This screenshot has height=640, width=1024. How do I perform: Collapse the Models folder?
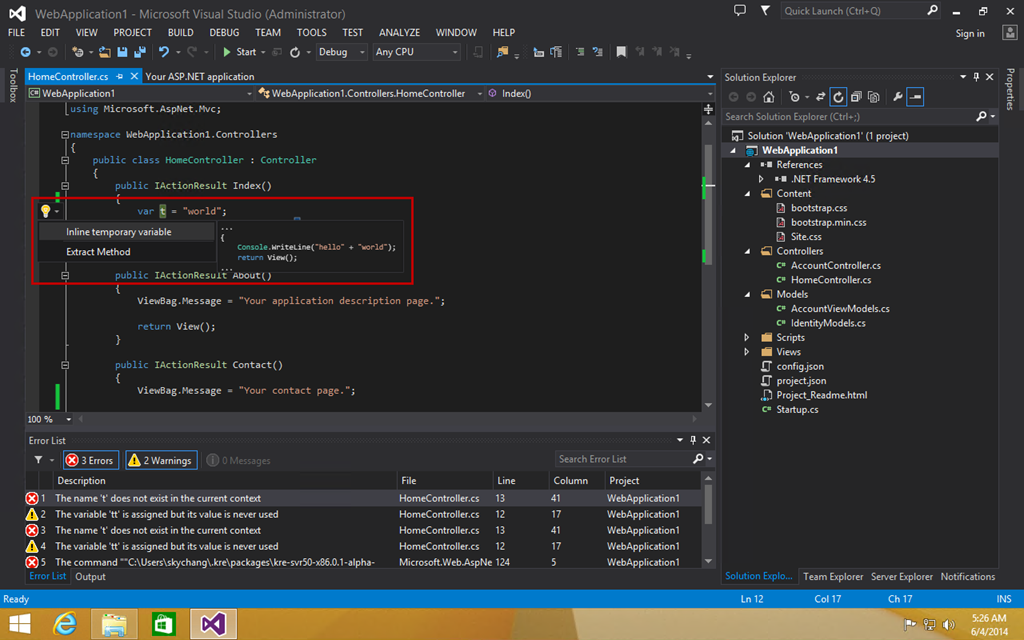(748, 295)
